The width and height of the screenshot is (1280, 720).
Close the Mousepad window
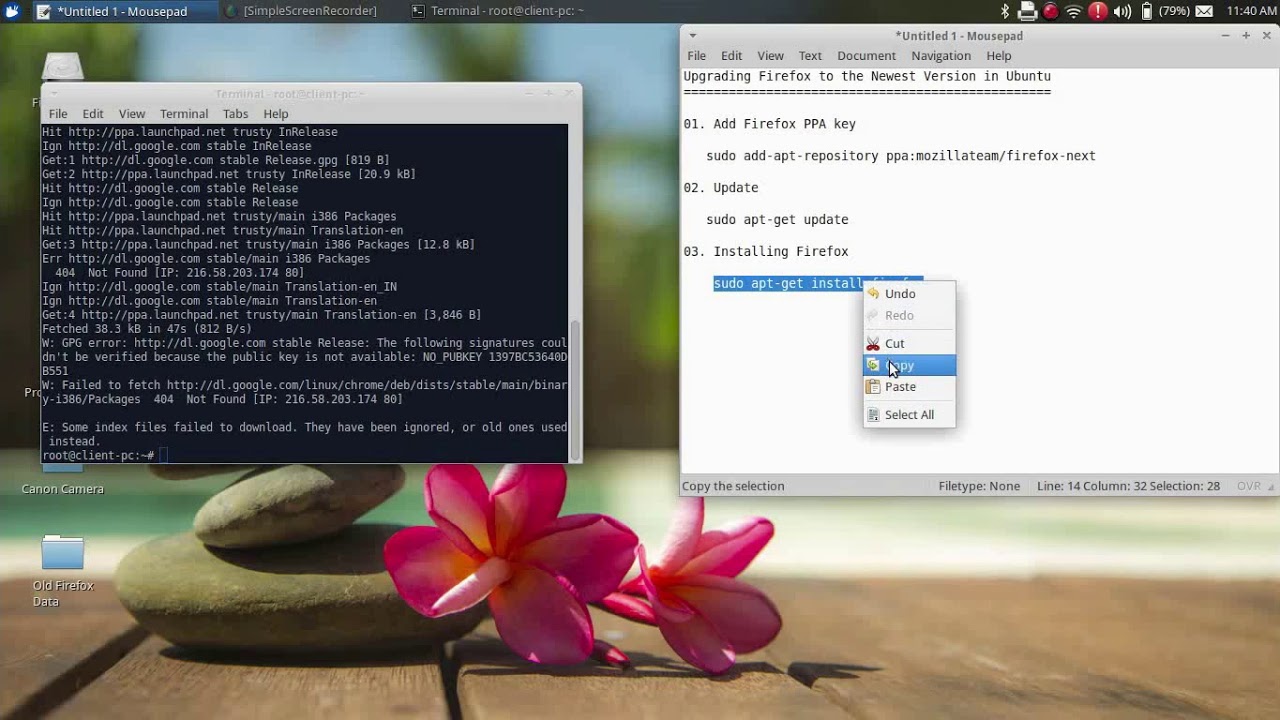click(x=1267, y=36)
